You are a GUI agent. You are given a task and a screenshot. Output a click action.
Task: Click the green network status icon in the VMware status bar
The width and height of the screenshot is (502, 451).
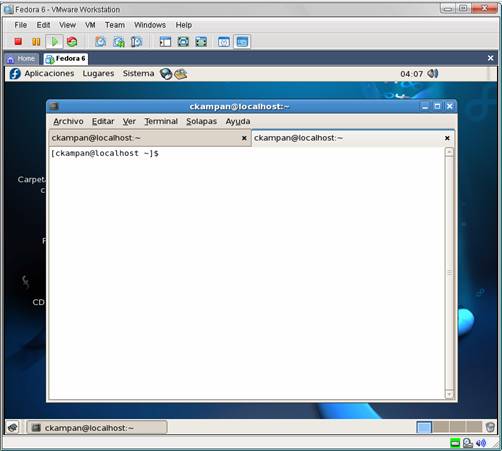click(455, 443)
